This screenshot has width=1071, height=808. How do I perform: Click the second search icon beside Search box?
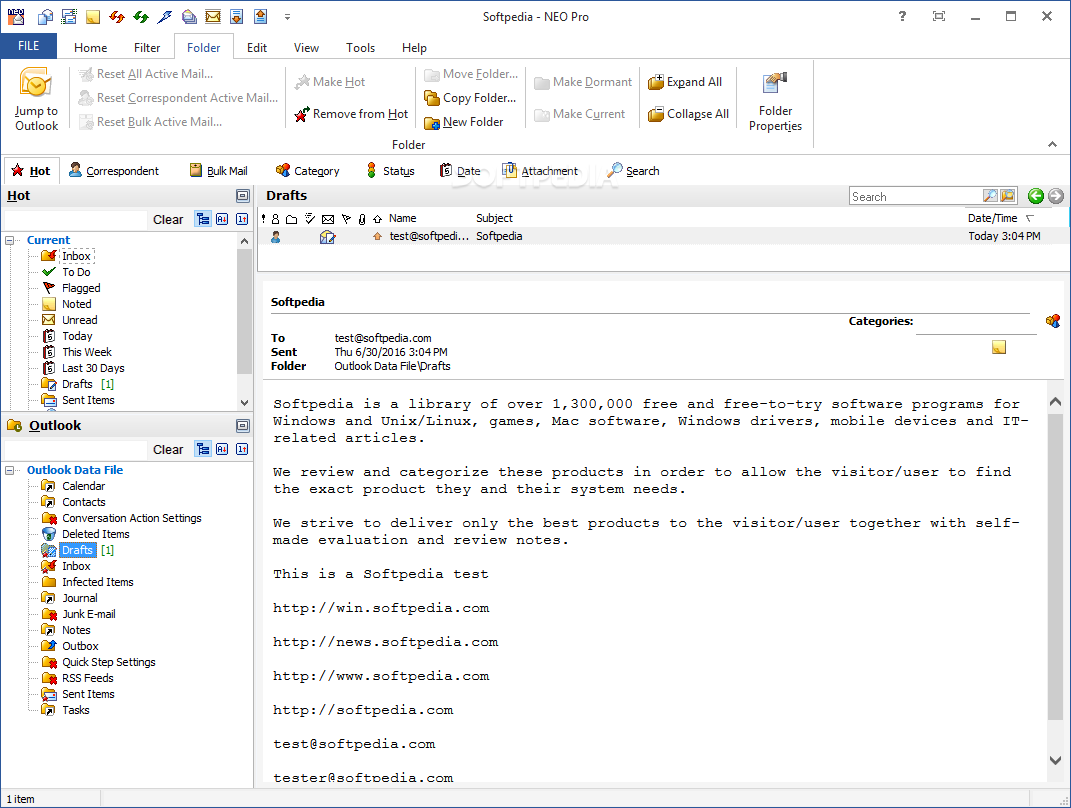click(x=1007, y=196)
